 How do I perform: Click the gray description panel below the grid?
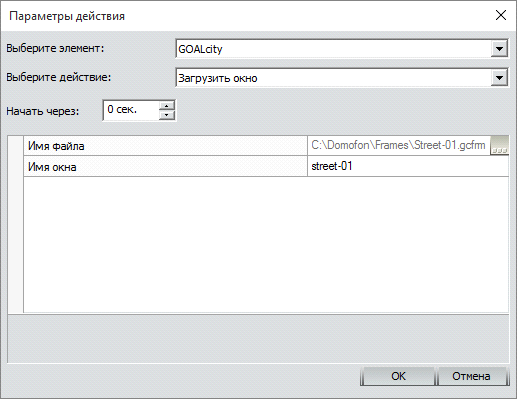pos(258,338)
